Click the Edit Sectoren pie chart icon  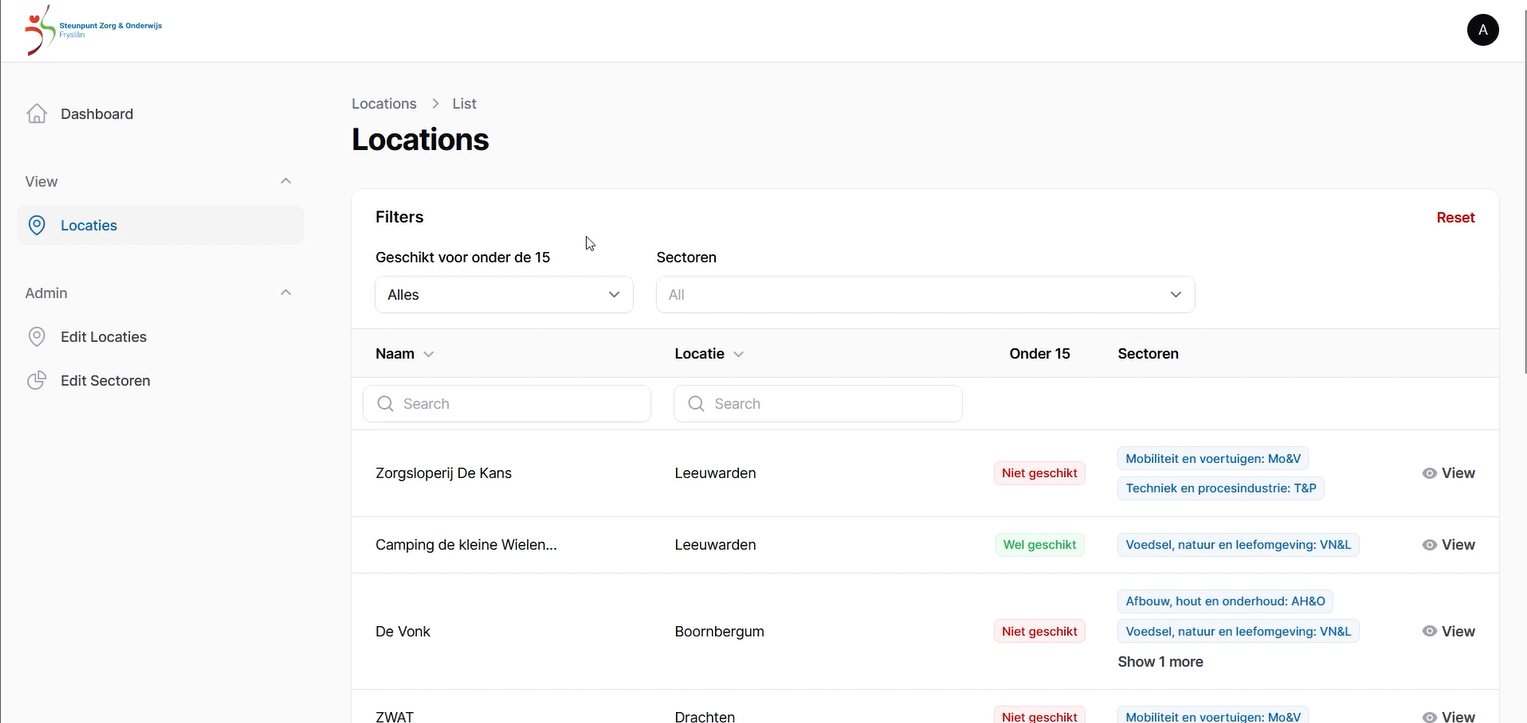point(37,381)
